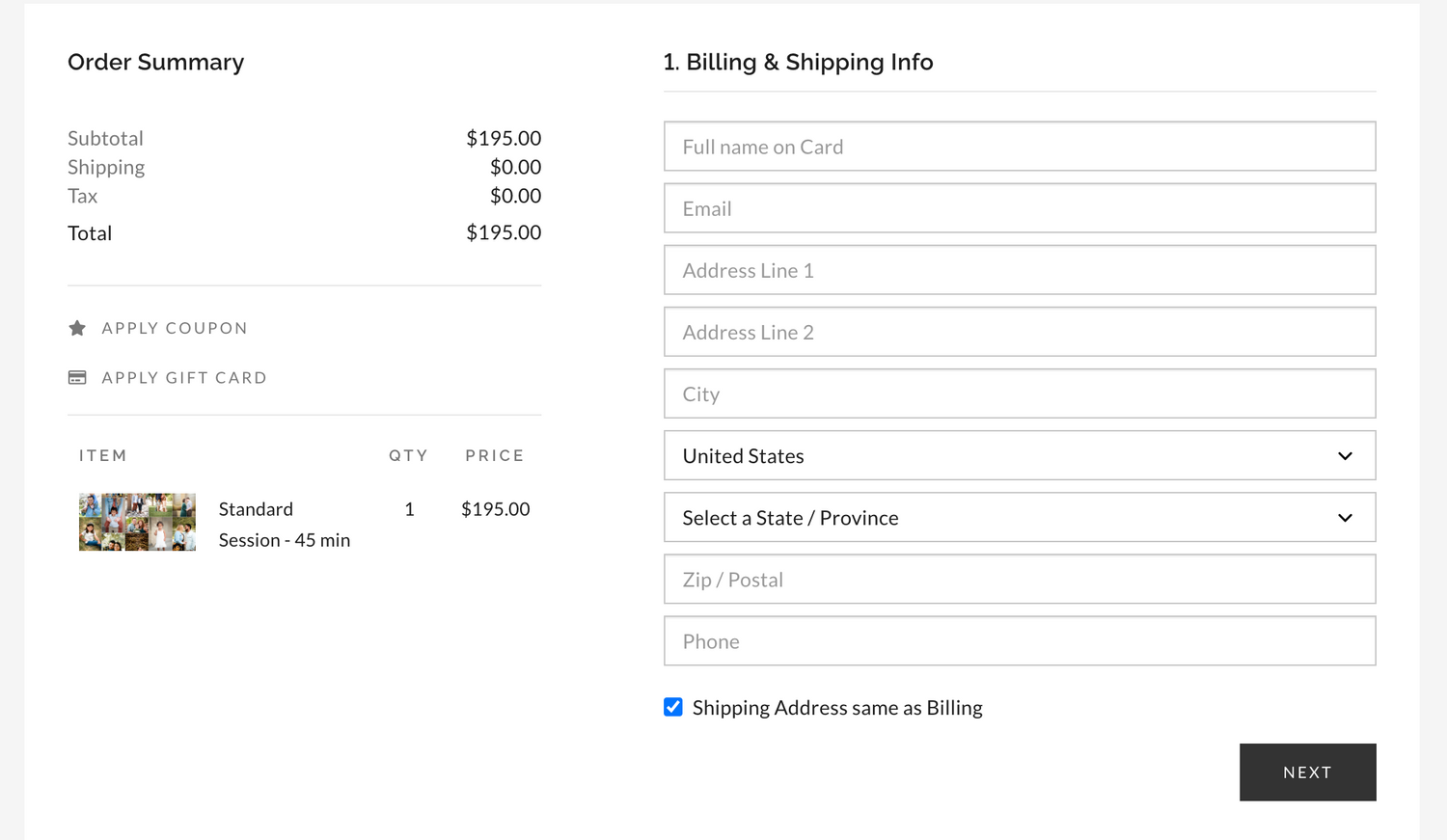Screen dimensions: 1447x840
Task: Click into the Email field
Action: [x=1020, y=208]
